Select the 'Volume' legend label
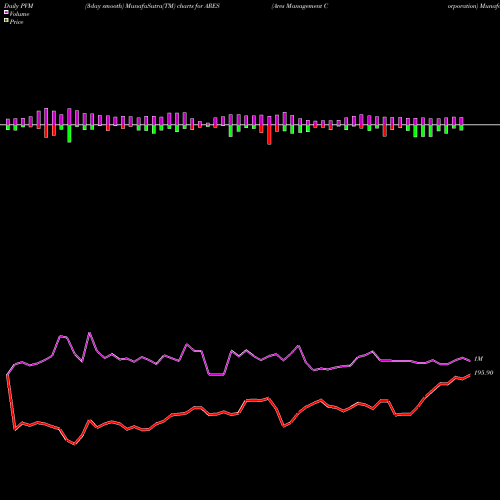This screenshot has width=500, height=500. (19, 14)
